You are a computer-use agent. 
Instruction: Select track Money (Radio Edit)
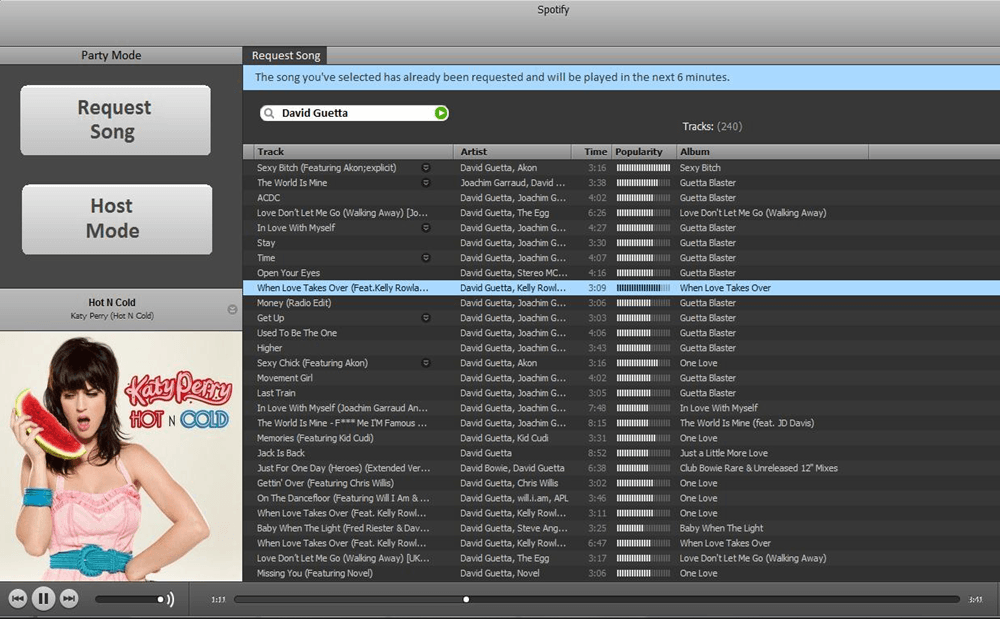tap(294, 303)
